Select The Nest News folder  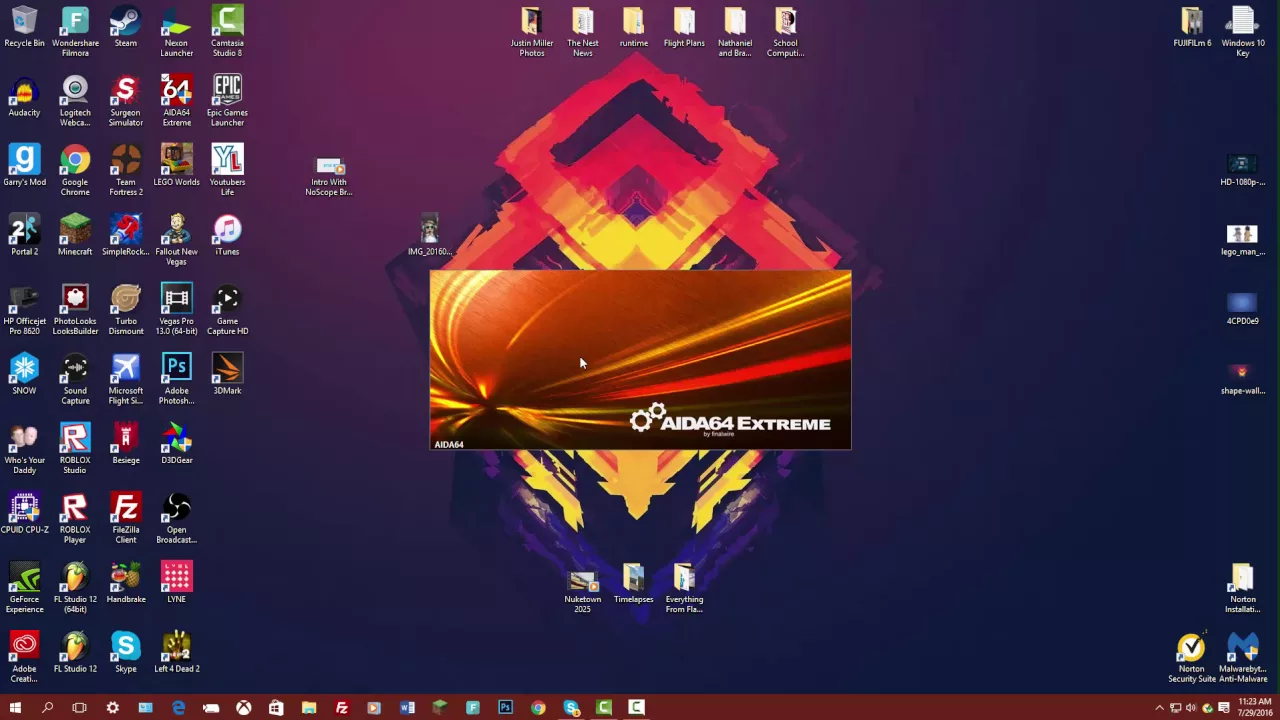582,32
